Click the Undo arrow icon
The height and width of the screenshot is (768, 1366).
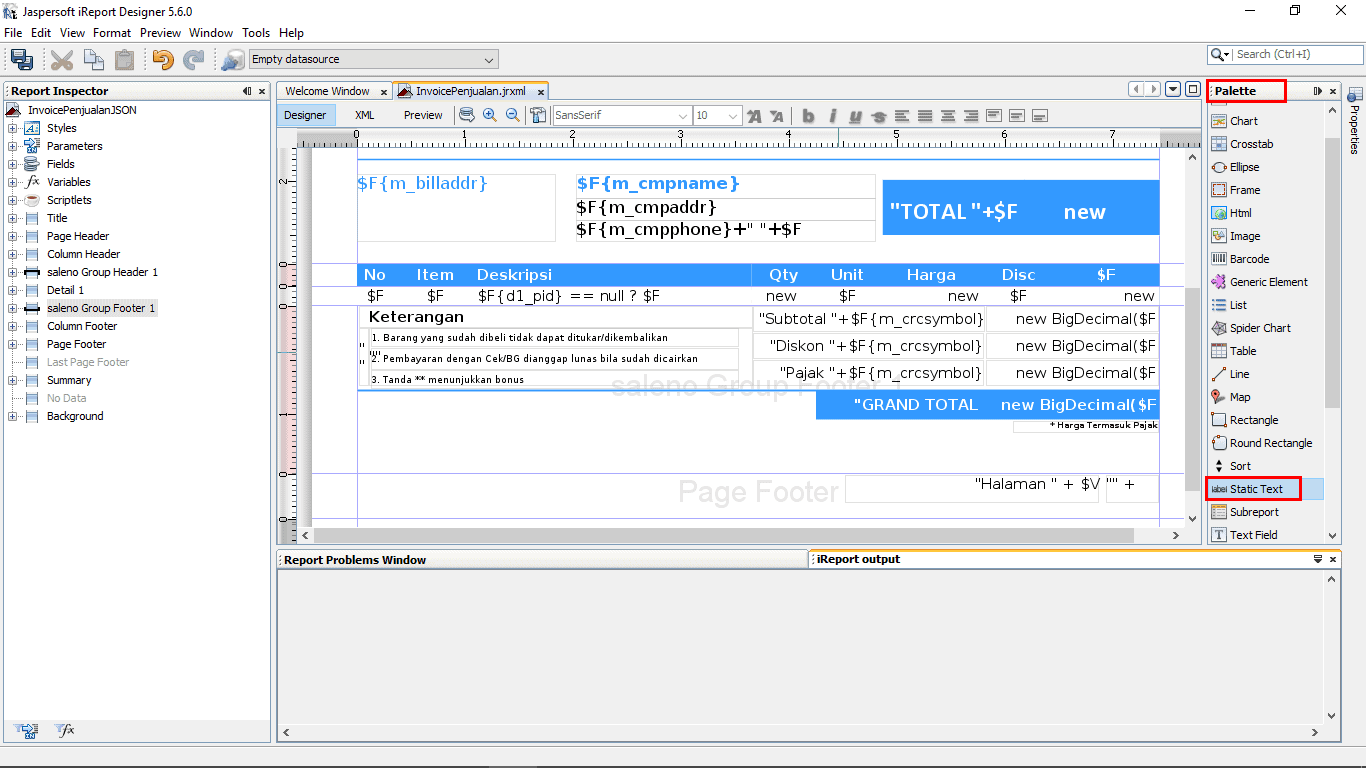click(162, 60)
